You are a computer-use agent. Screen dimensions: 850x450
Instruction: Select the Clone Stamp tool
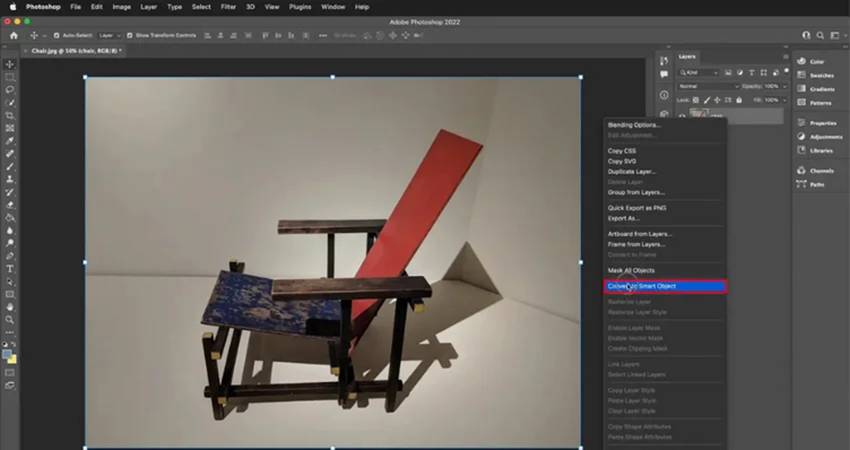tap(10, 179)
